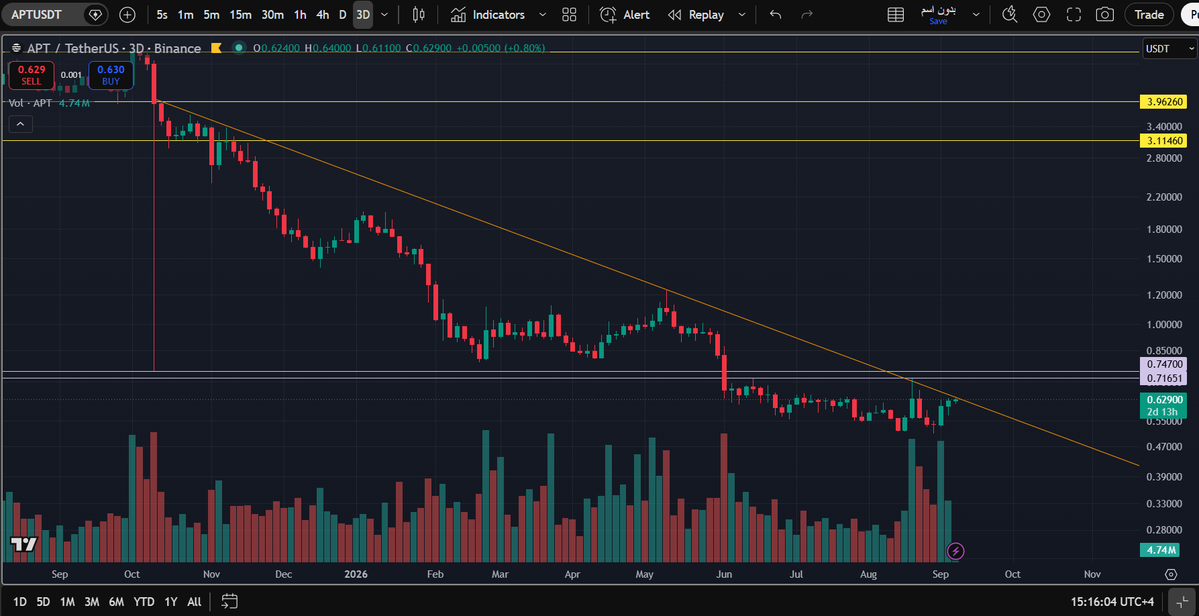This screenshot has width=1199, height=616.
Task: Click the yellow flag icon in legend
Action: [x=216, y=48]
